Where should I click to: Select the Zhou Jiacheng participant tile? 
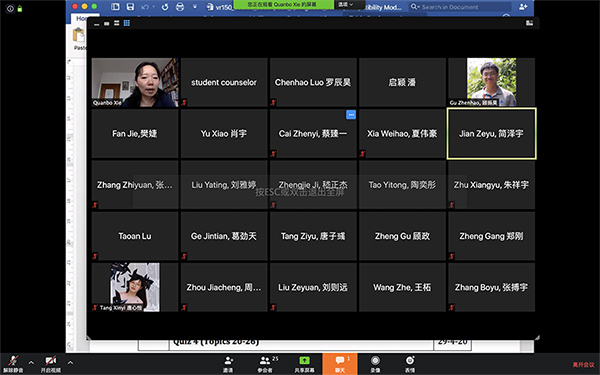[224, 287]
